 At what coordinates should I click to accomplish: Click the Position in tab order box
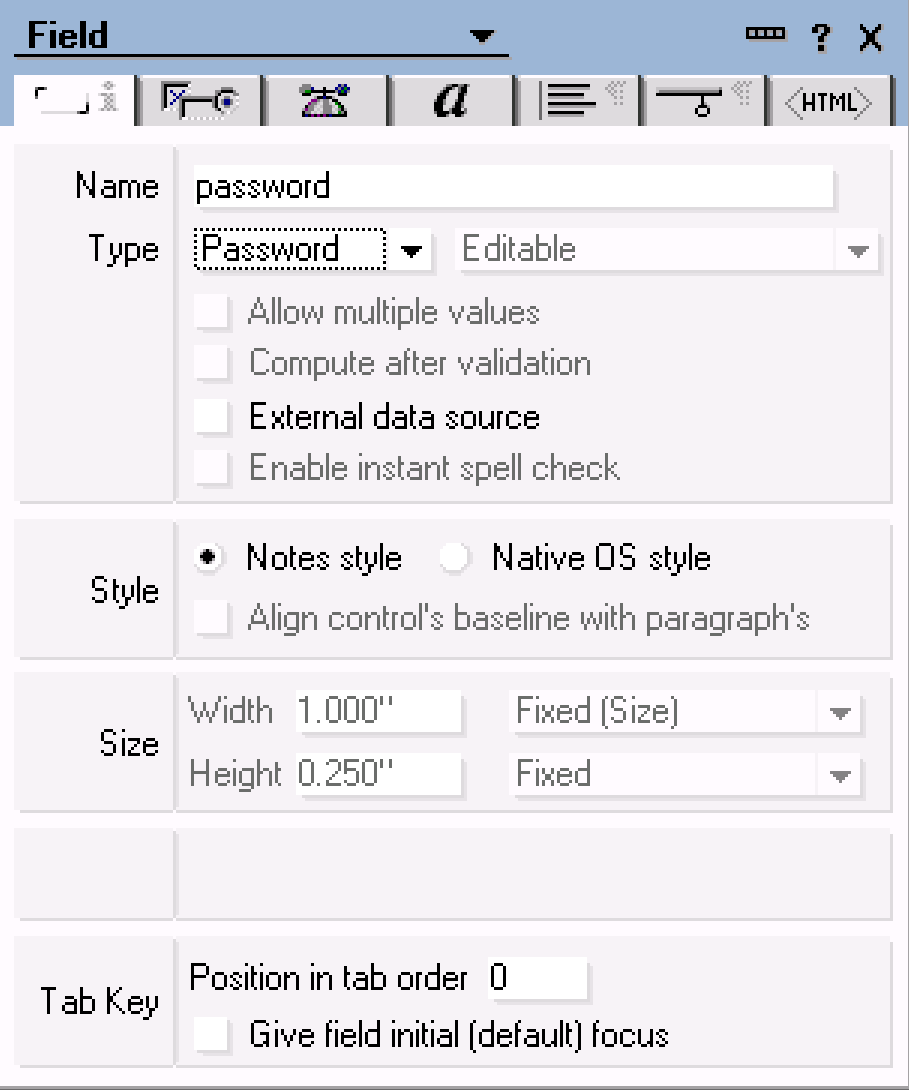coord(537,979)
